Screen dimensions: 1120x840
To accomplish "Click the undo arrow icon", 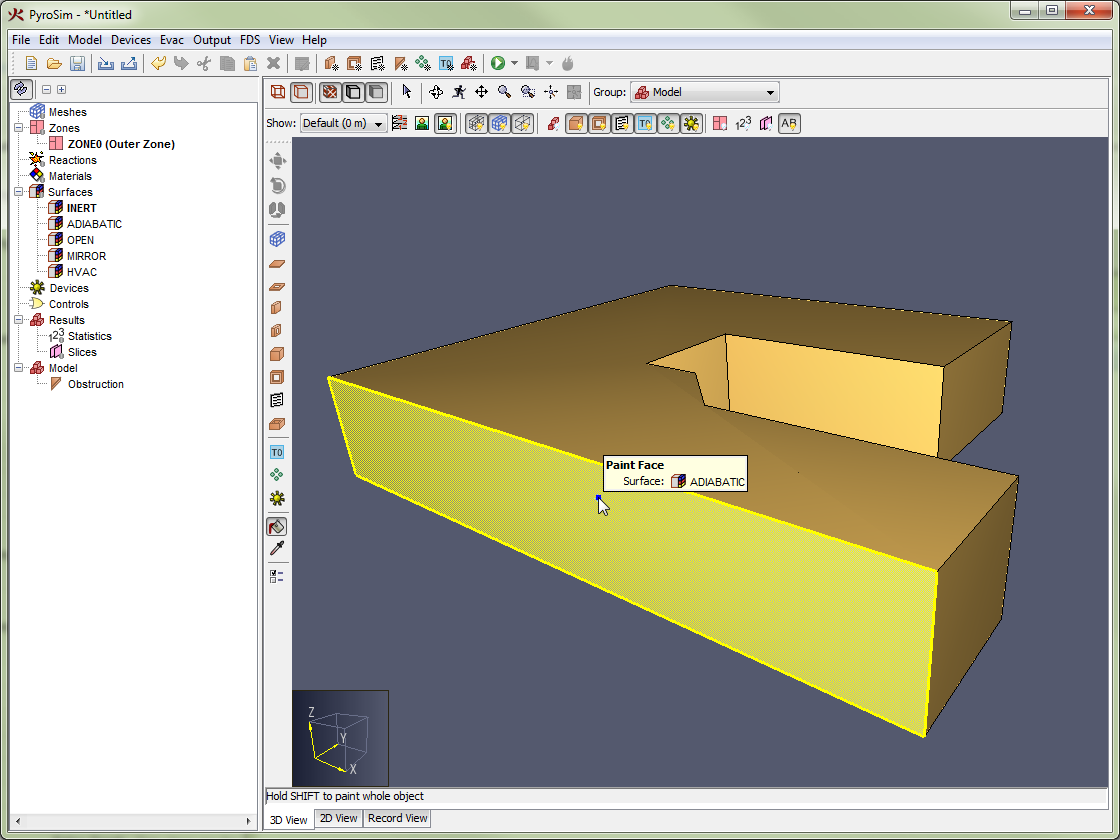I will tap(159, 64).
